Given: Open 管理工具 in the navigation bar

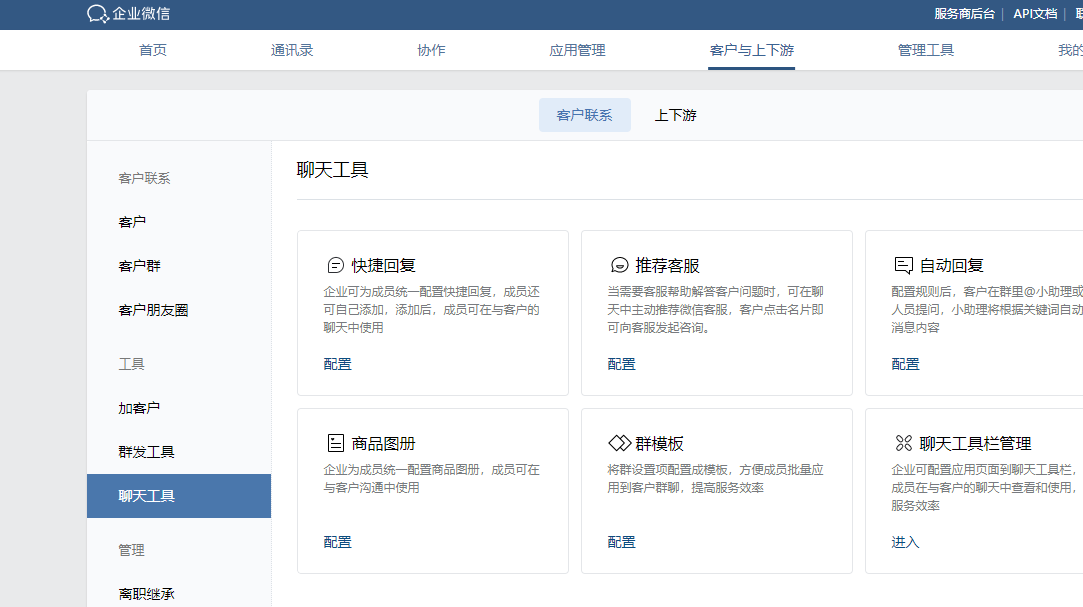Looking at the screenshot, I should click(x=926, y=49).
